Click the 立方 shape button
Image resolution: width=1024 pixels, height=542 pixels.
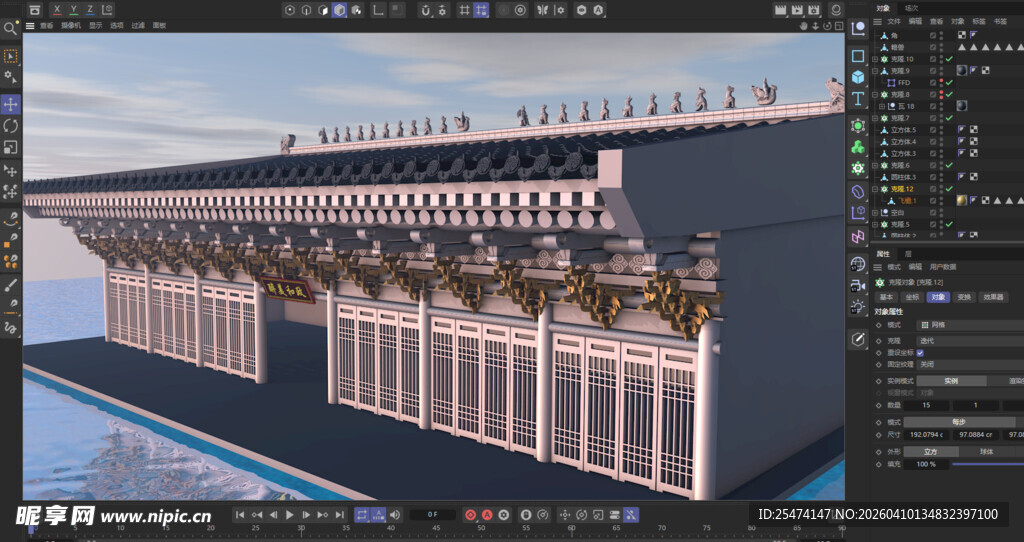tap(930, 451)
